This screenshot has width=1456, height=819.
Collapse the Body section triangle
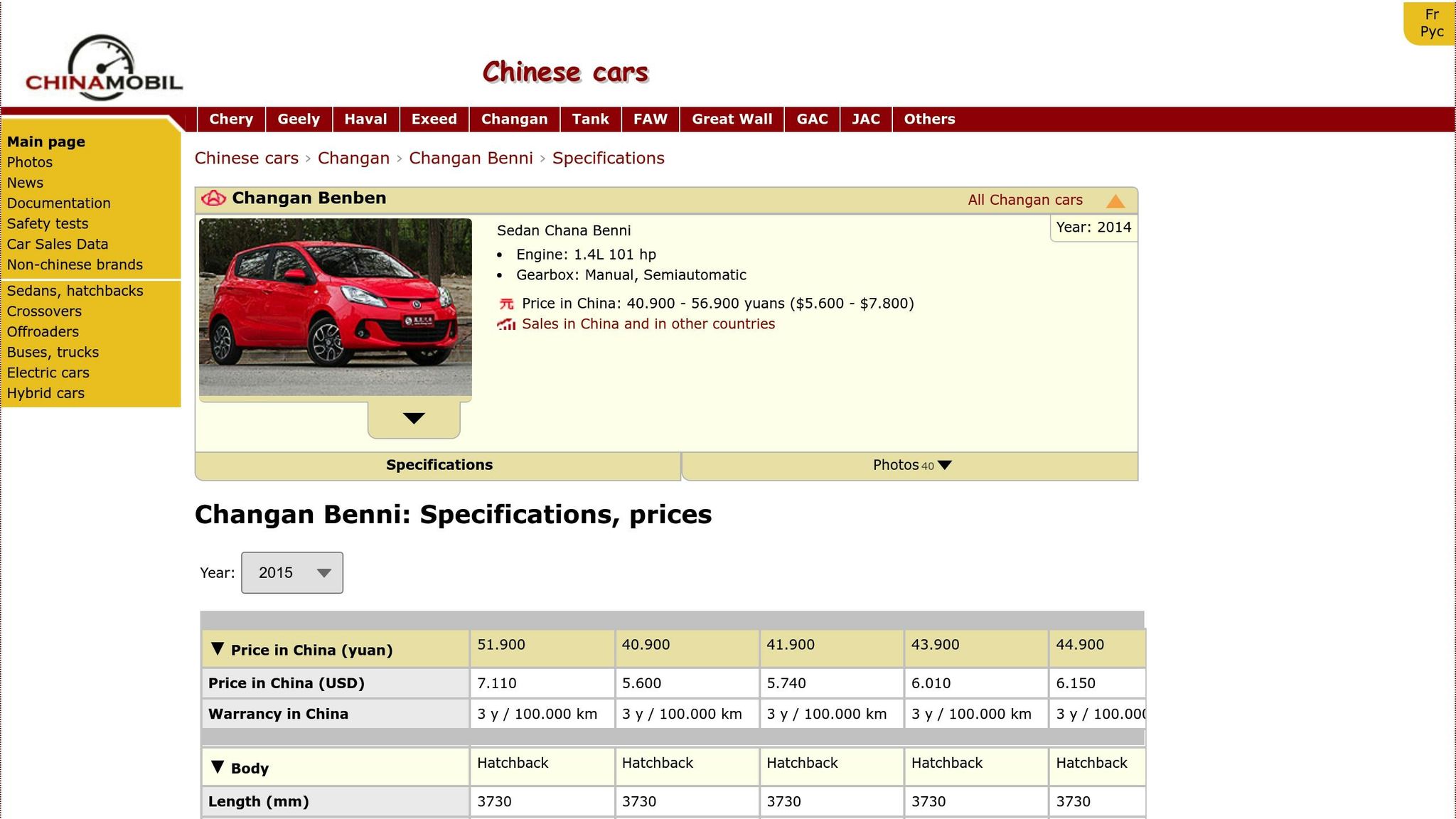click(218, 767)
